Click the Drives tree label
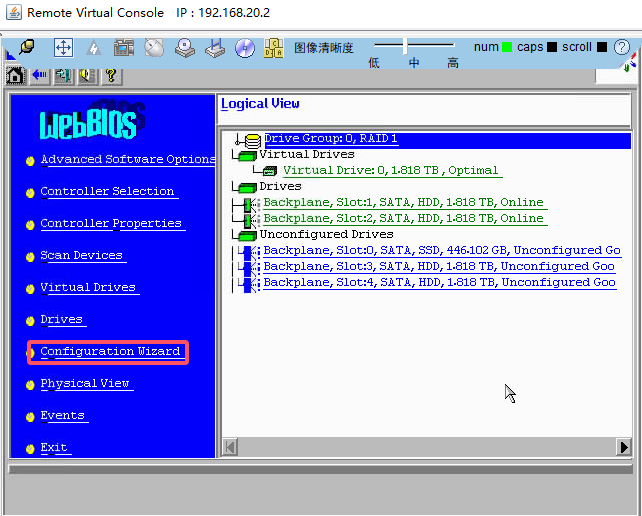The height and width of the screenshot is (516, 642). coord(280,186)
